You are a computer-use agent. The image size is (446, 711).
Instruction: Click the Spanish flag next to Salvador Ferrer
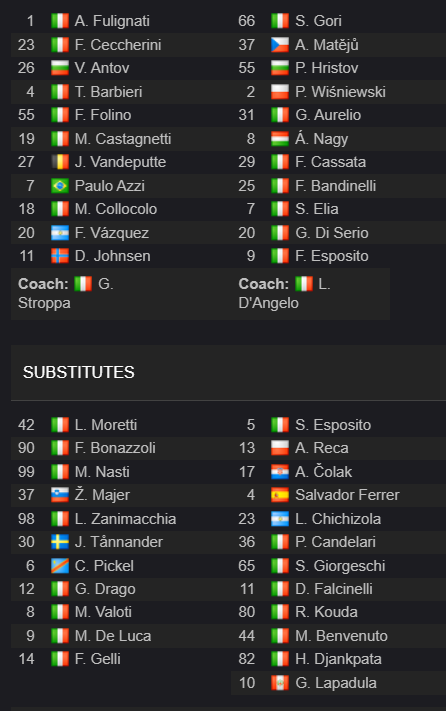280,495
